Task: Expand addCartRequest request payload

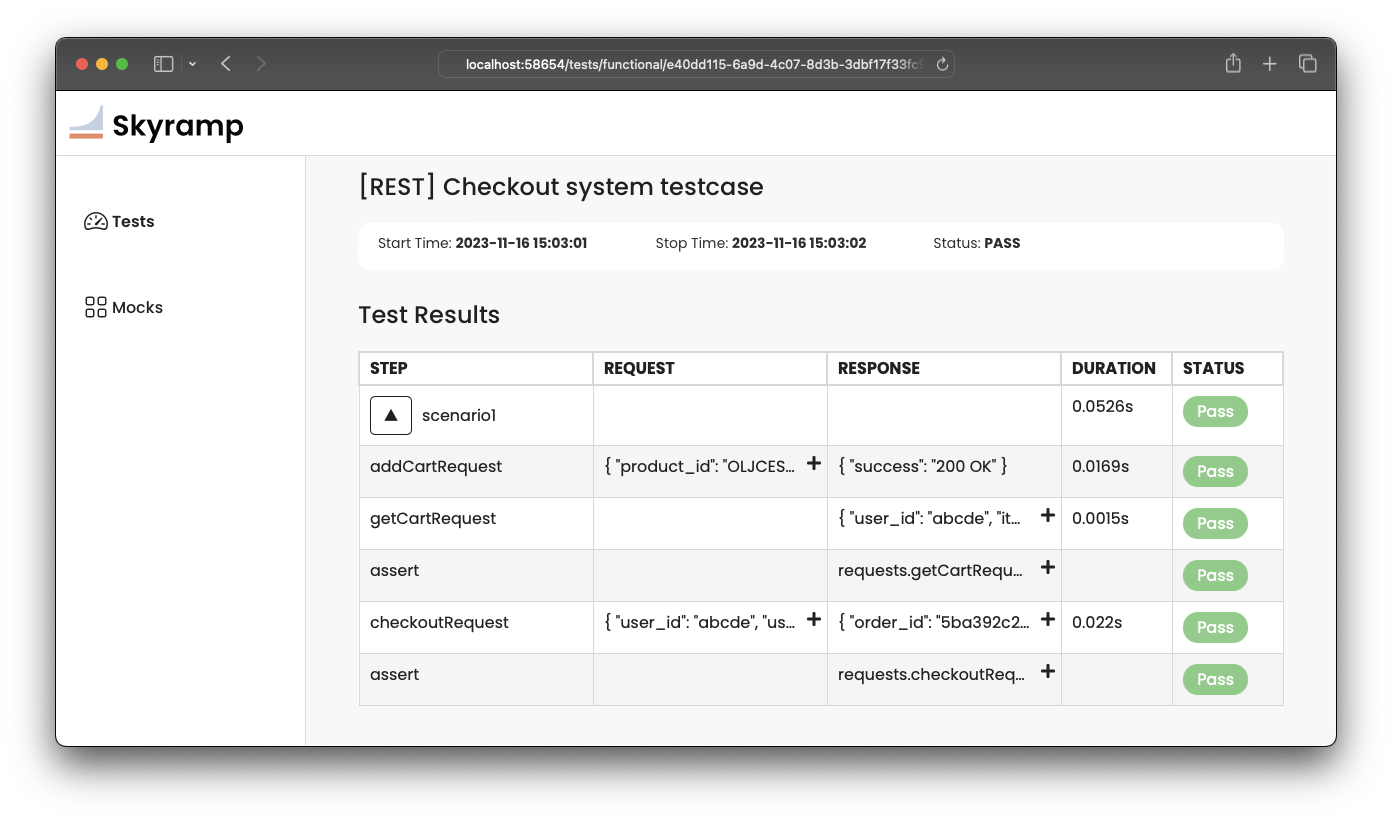Action: [814, 463]
